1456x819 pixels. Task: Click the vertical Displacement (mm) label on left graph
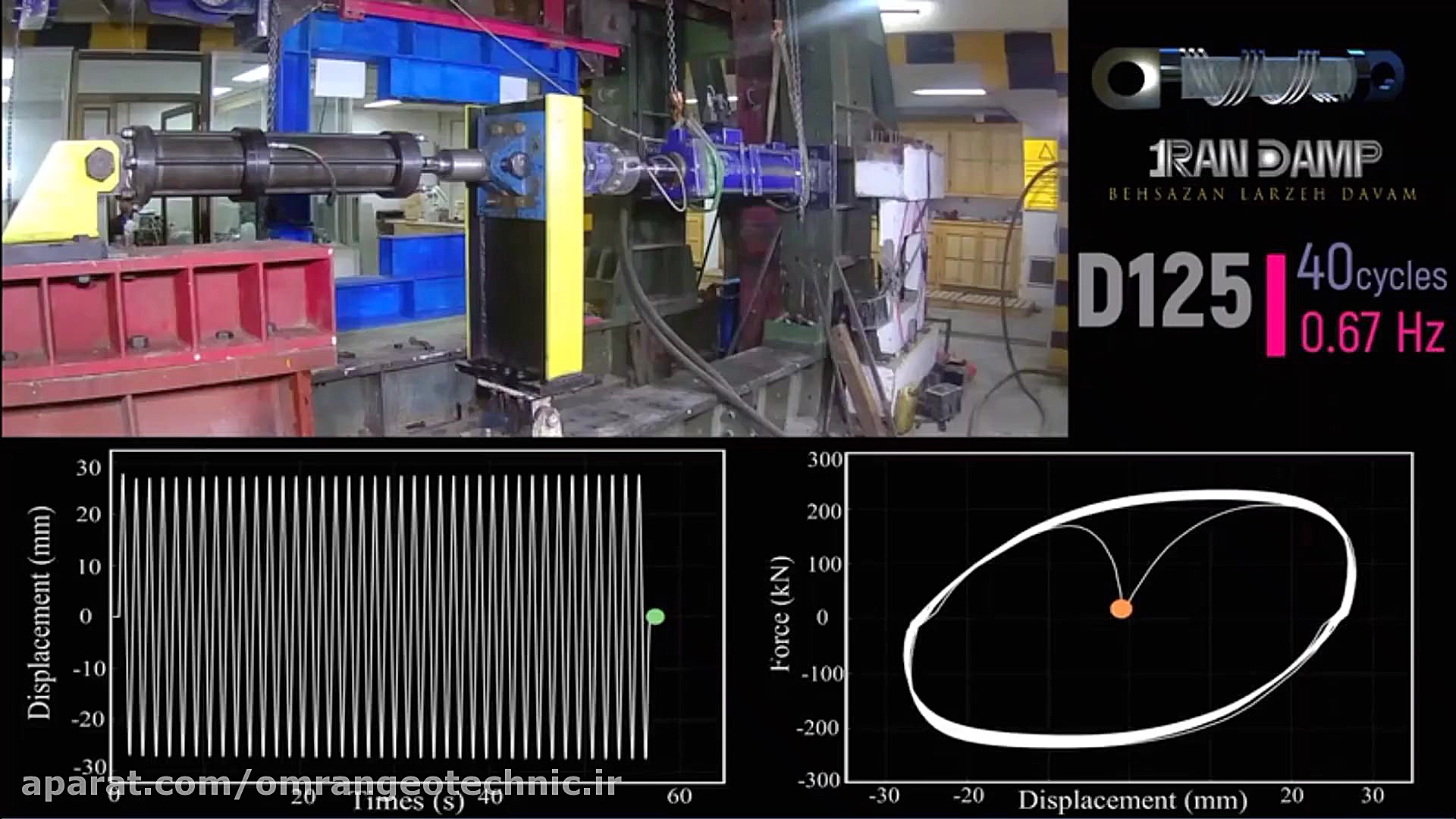coord(39,613)
